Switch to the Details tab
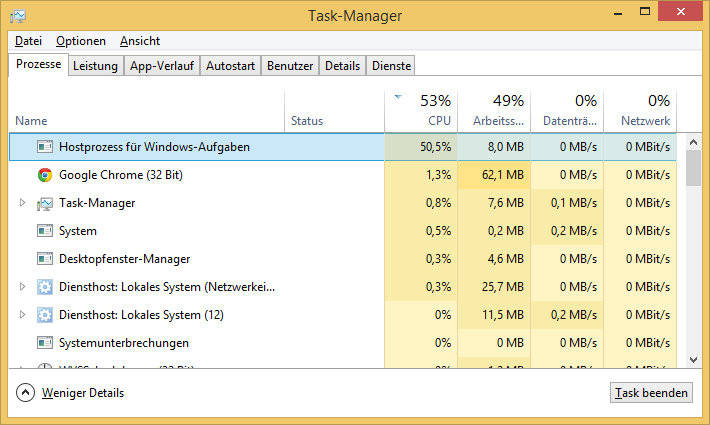The width and height of the screenshot is (710, 425). click(342, 66)
